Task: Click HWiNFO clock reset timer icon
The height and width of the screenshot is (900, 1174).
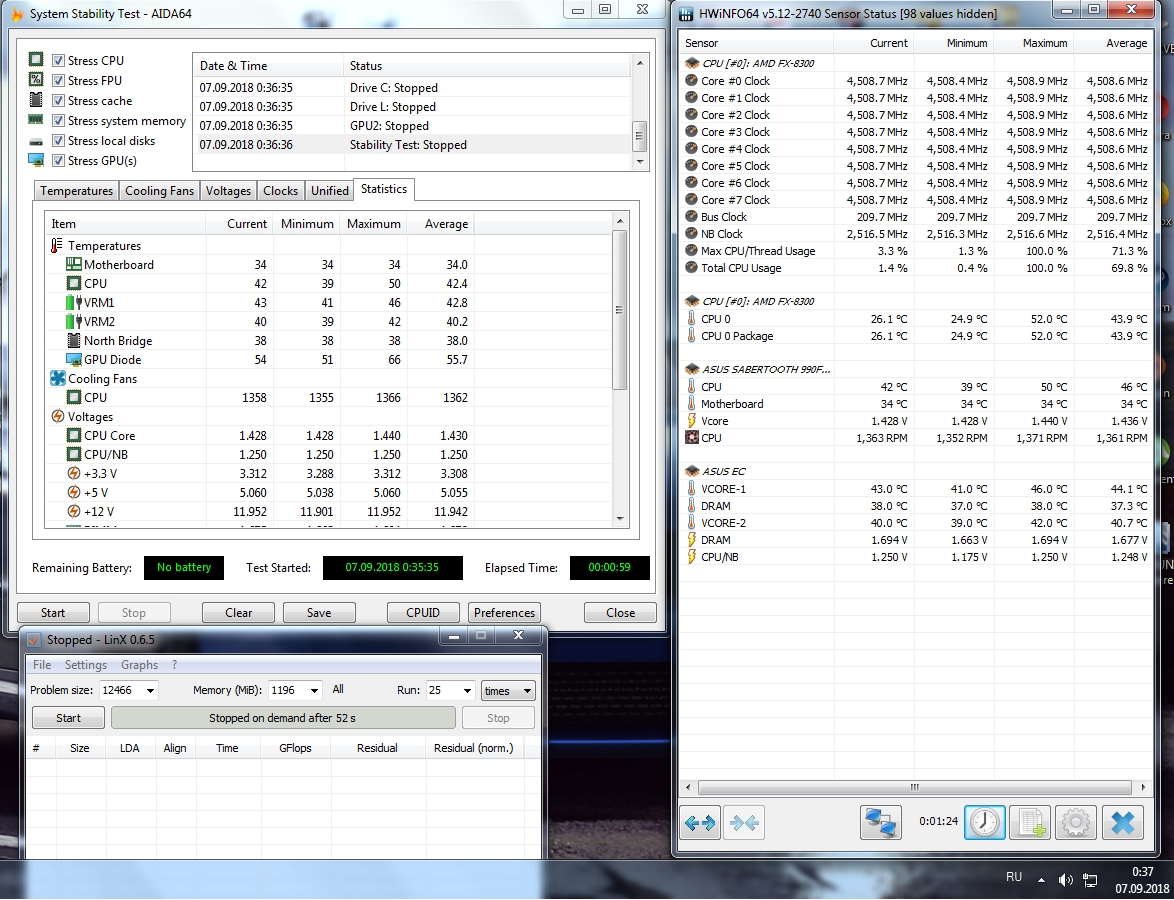Action: tap(984, 822)
